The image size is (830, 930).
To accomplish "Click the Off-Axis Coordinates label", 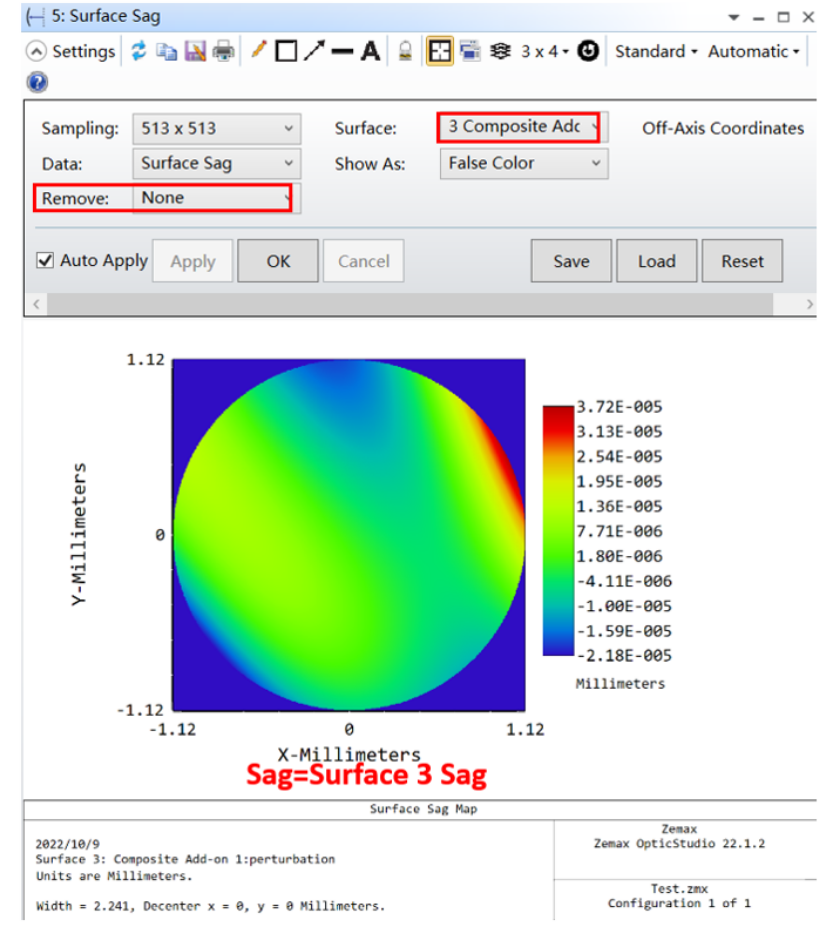I will (723, 128).
